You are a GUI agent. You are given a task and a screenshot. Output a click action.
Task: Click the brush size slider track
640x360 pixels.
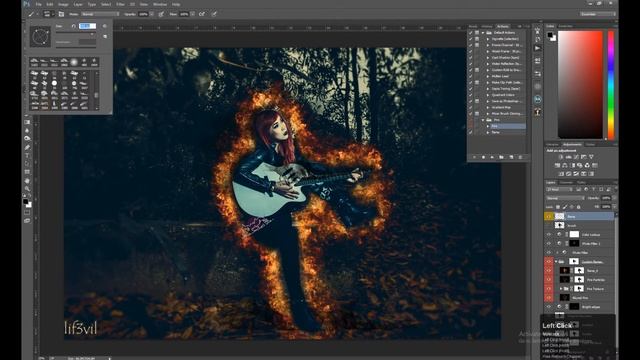click(76, 33)
